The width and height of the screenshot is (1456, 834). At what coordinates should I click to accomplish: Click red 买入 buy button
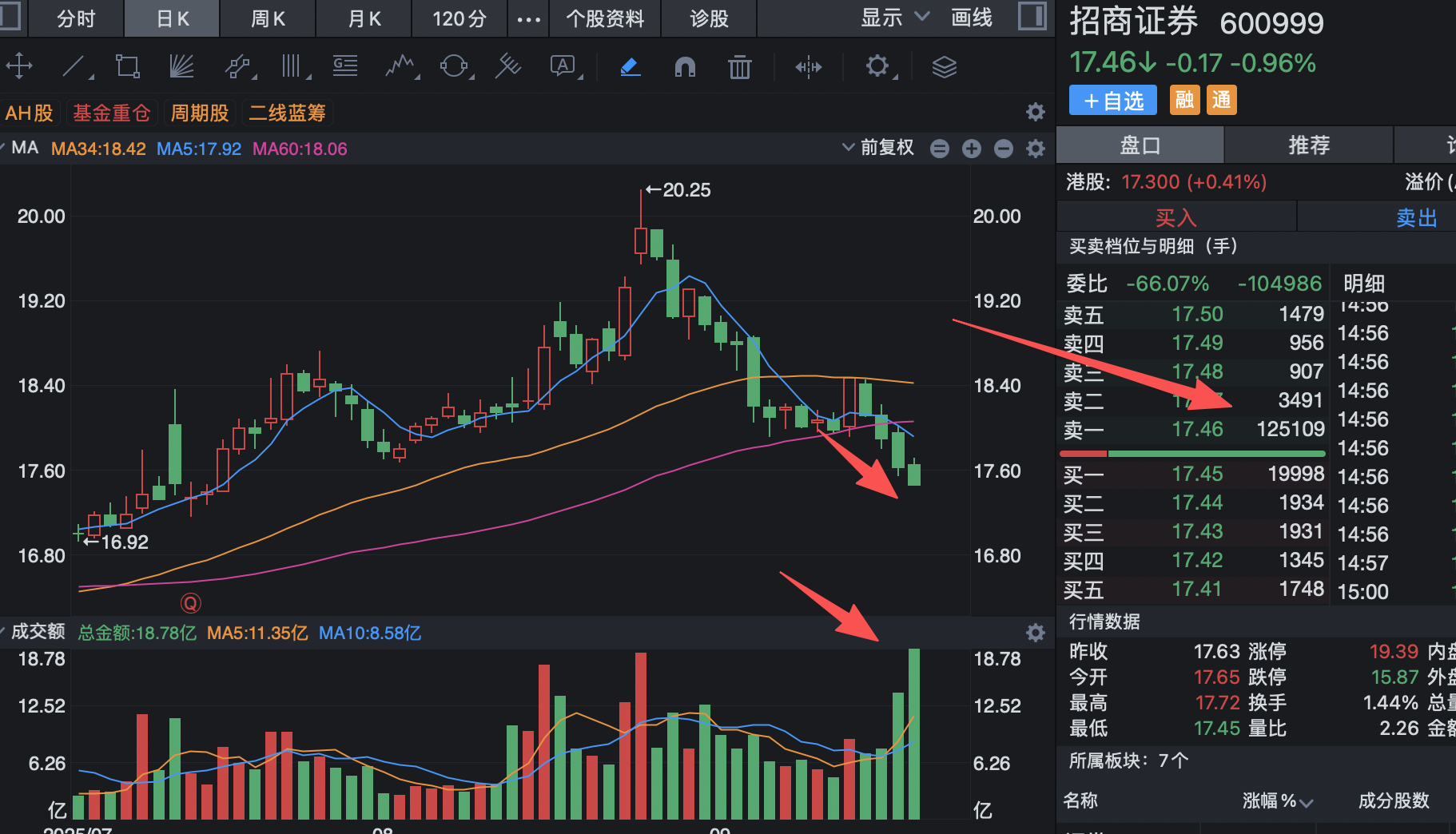coord(1176,217)
